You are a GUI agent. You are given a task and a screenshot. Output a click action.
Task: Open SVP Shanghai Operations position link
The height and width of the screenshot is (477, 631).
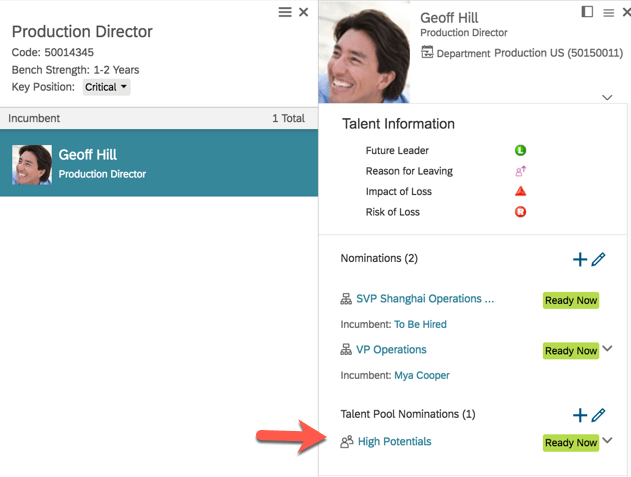[425, 299]
